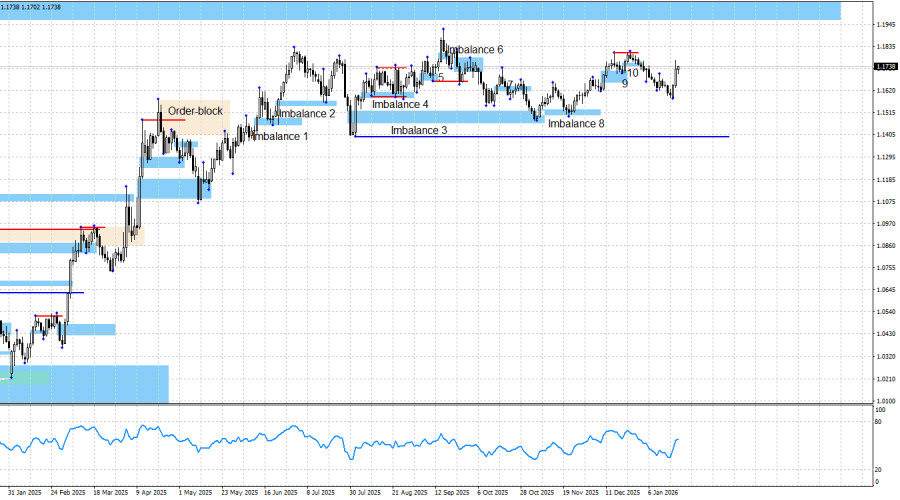Click the 1.0210 price axis value
Screen dimensions: 900x500
tap(886, 379)
